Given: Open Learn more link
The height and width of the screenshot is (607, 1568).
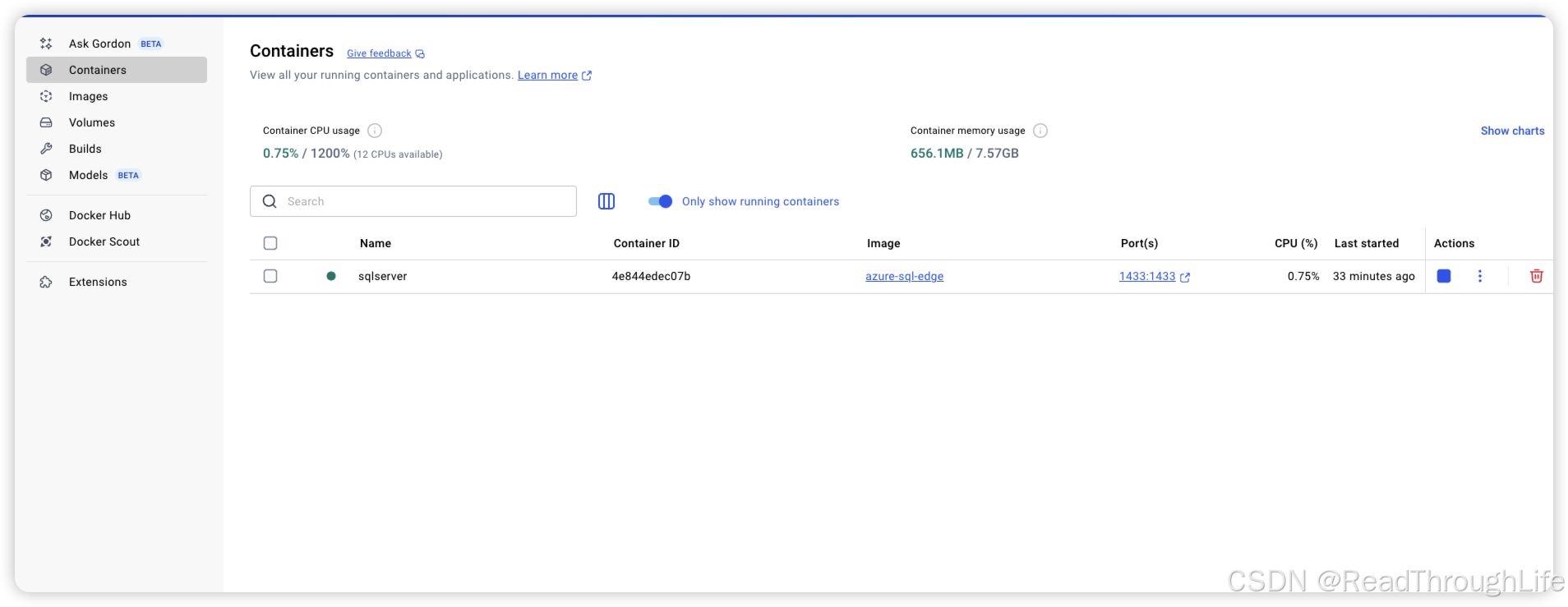Looking at the screenshot, I should tap(554, 75).
